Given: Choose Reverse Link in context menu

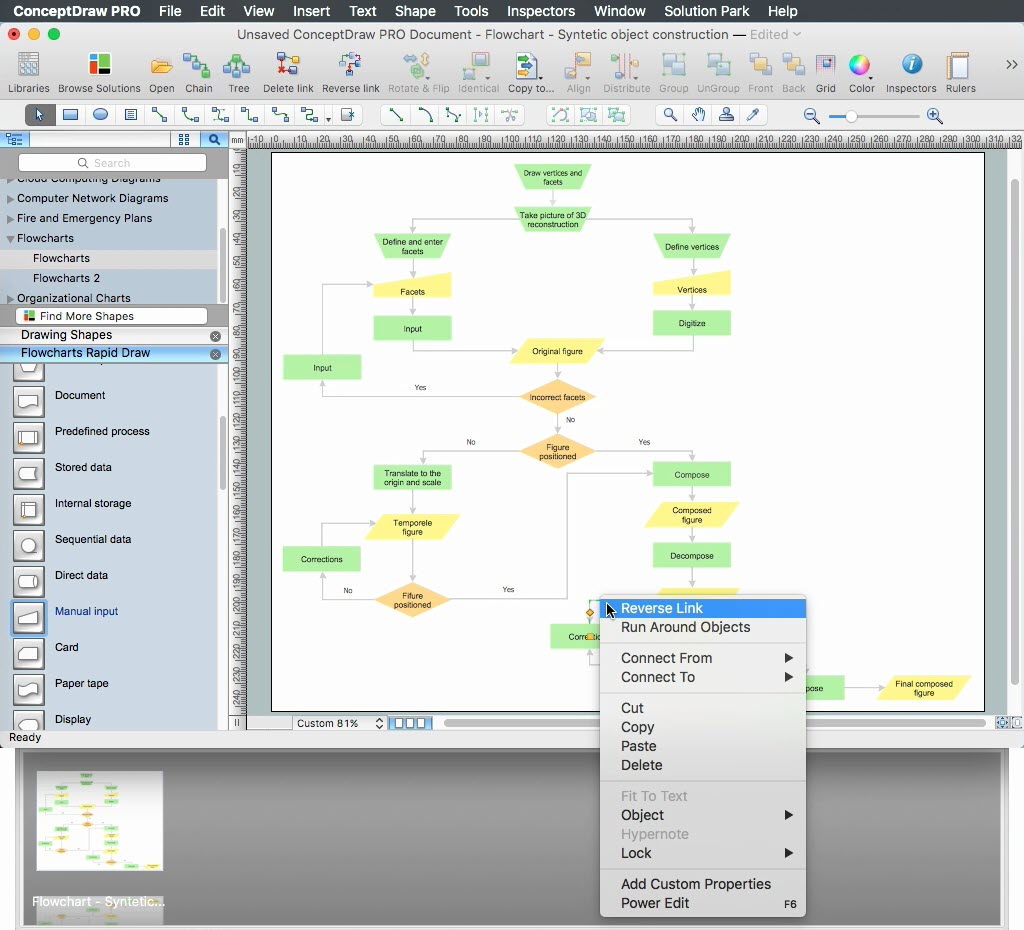Looking at the screenshot, I should point(661,608).
